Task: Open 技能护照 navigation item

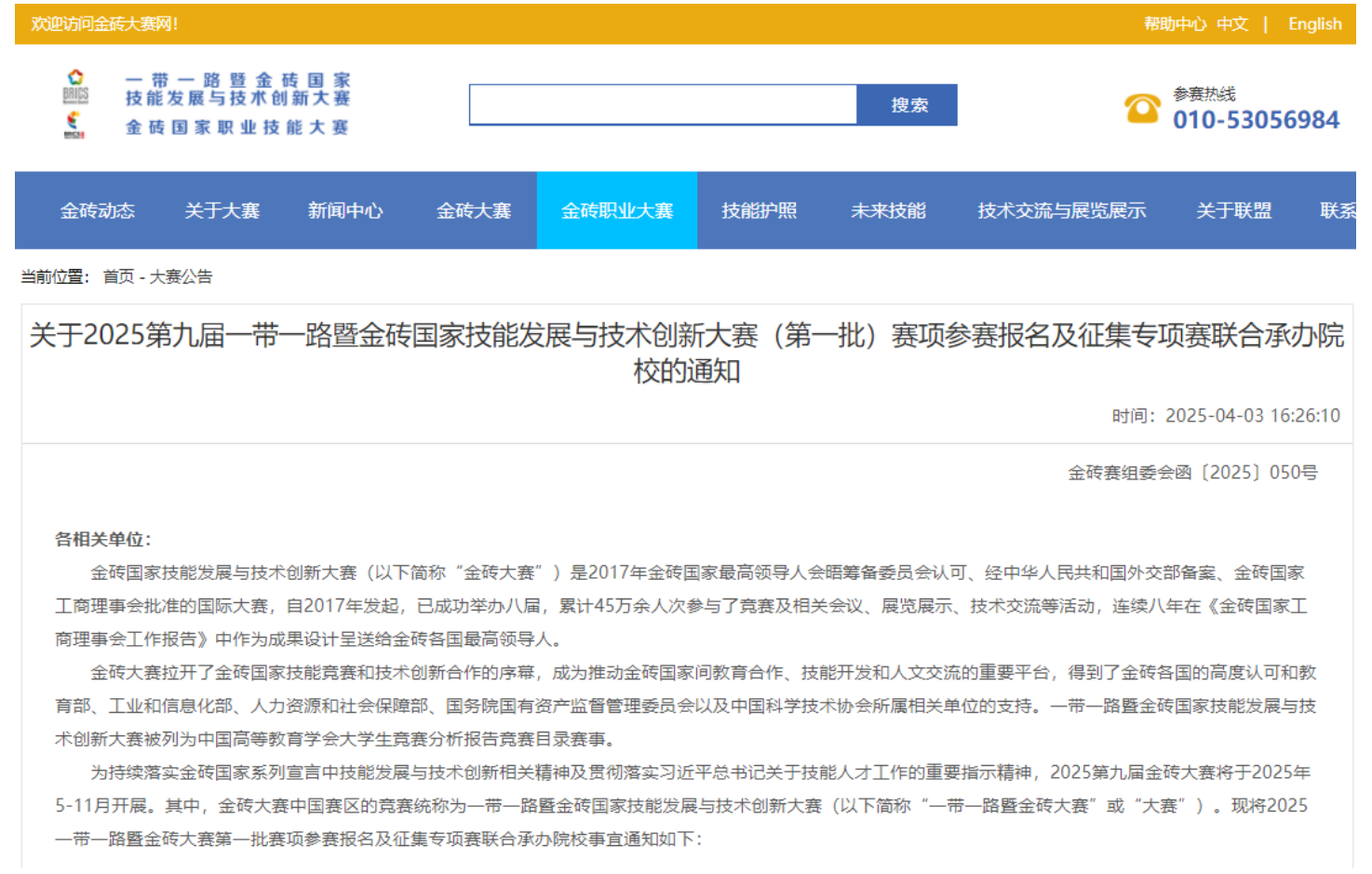Action: pyautogui.click(x=759, y=211)
